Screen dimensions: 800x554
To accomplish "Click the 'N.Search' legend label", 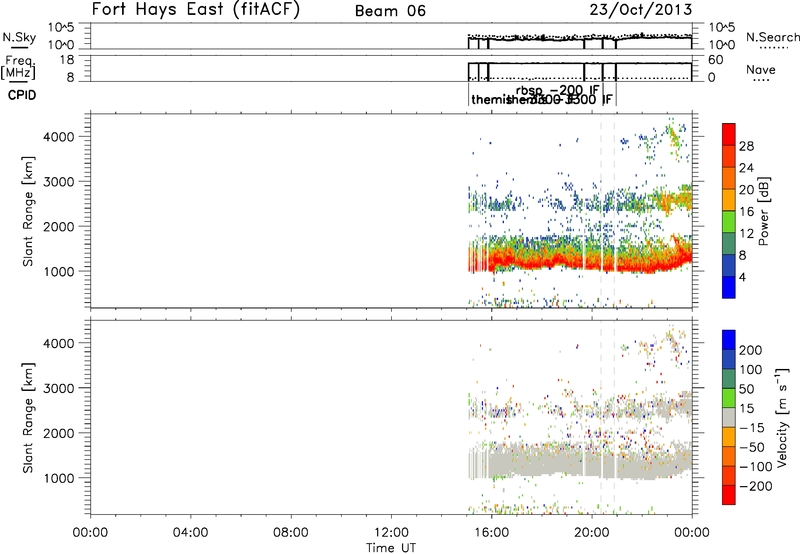I will [772, 37].
